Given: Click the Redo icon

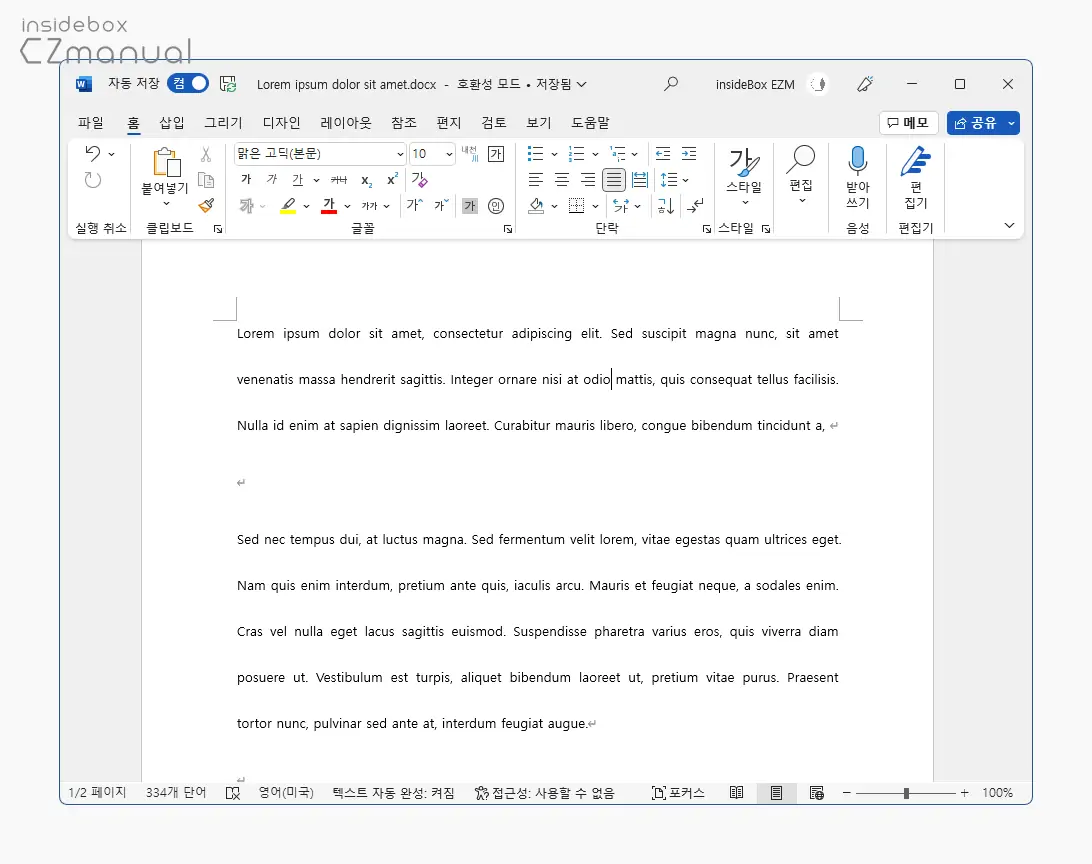Looking at the screenshot, I should 93,180.
